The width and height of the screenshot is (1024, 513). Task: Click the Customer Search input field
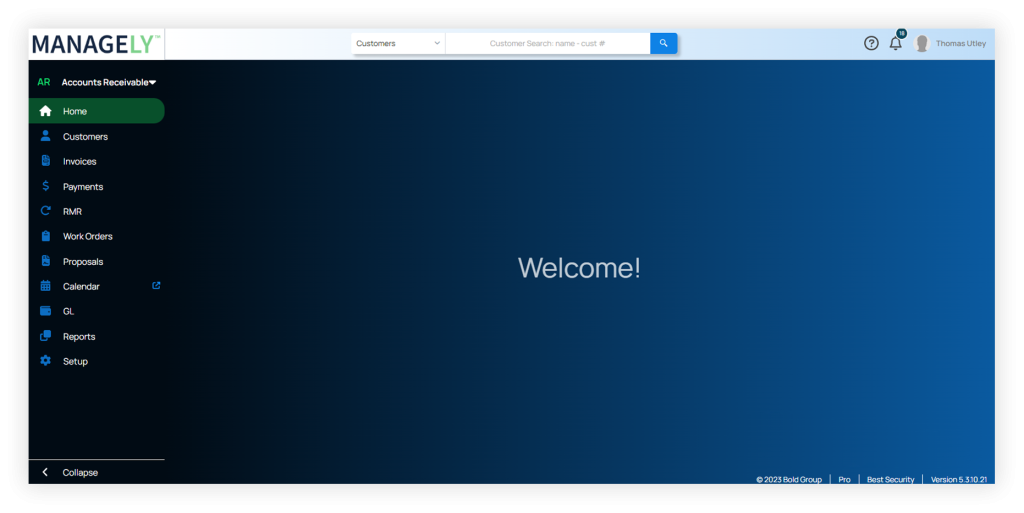pos(547,43)
